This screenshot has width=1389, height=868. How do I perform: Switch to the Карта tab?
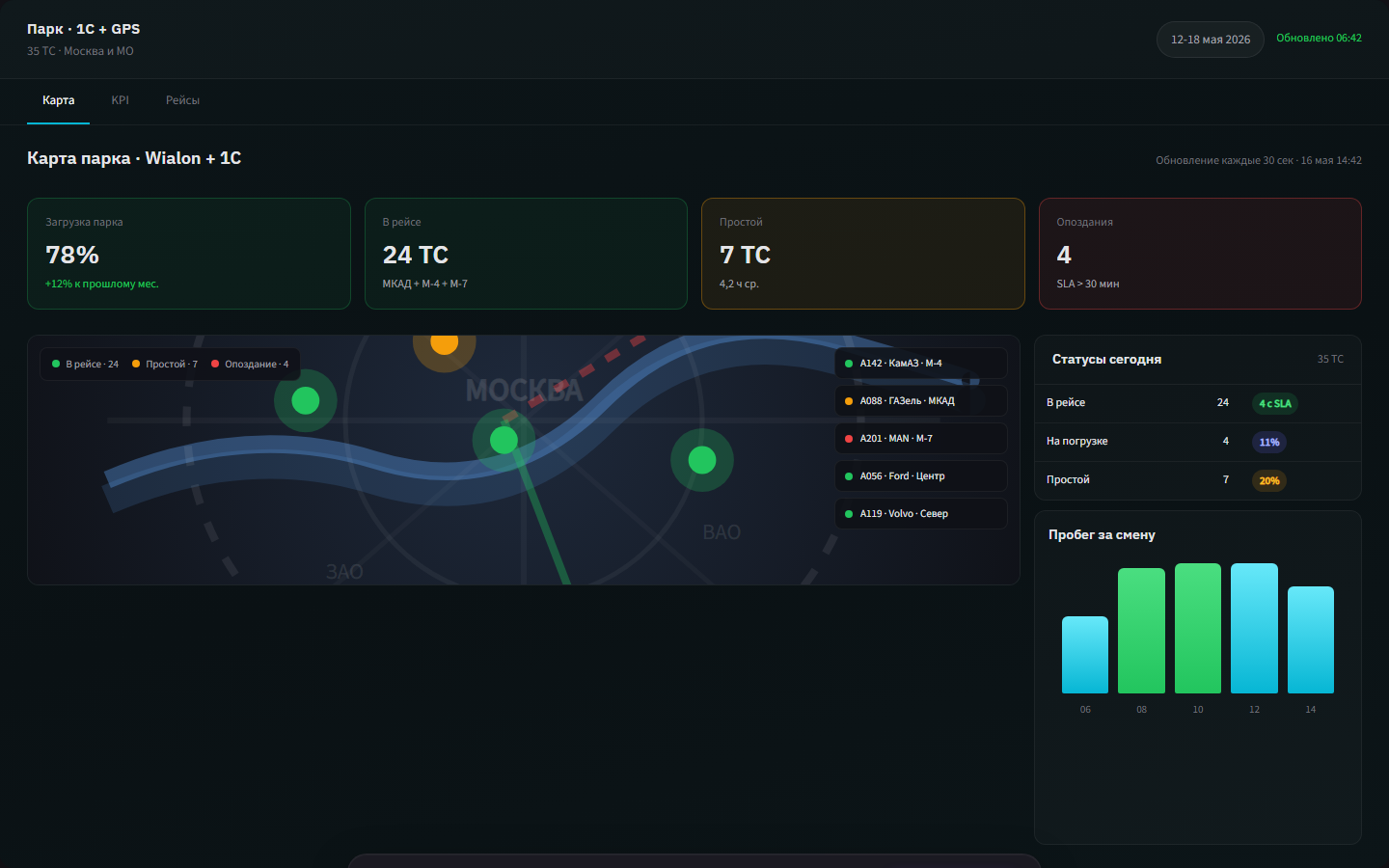coord(58,100)
